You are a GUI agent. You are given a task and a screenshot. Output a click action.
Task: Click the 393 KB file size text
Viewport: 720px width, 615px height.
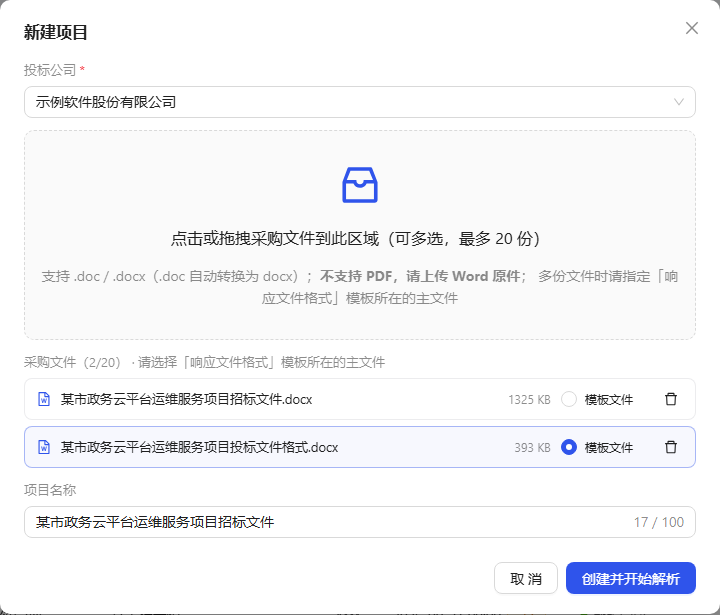coord(532,447)
